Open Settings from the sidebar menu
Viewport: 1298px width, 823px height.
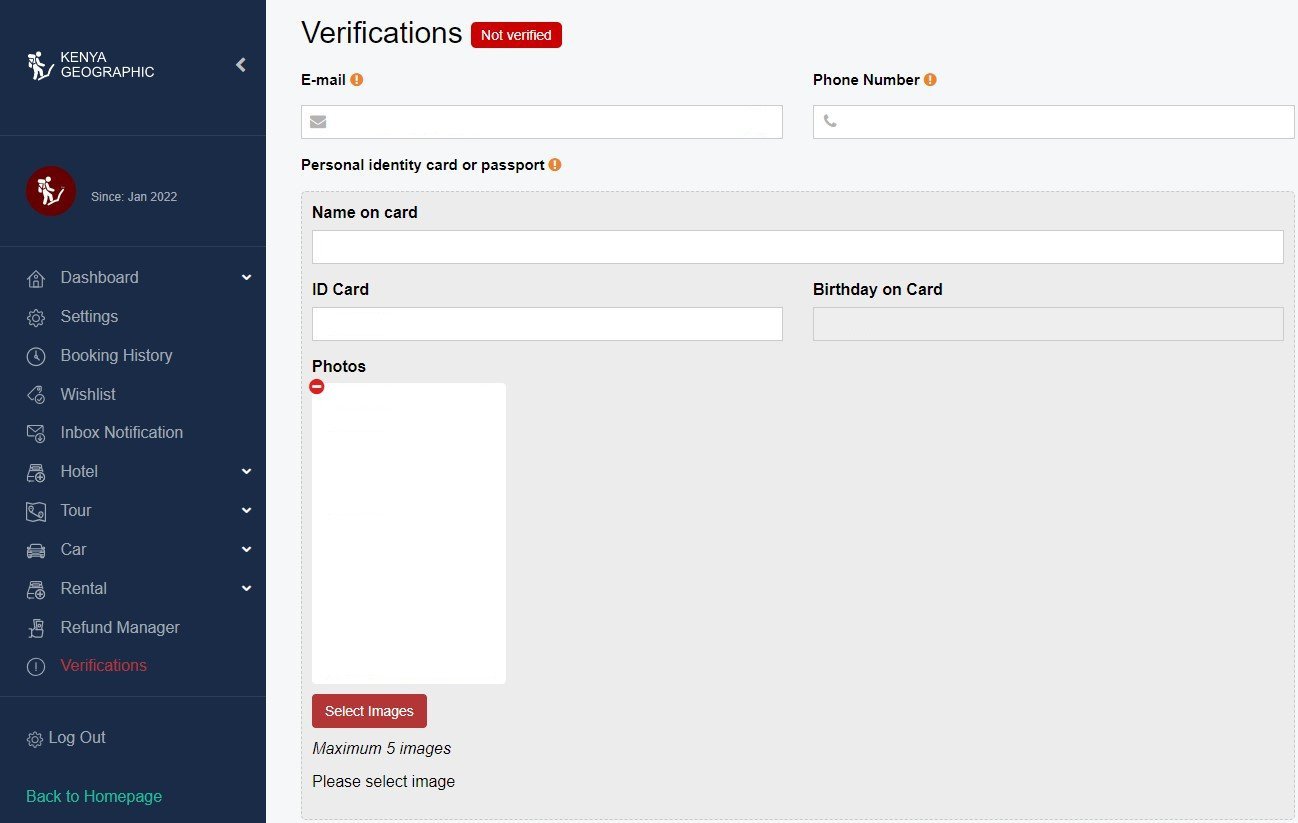click(89, 317)
